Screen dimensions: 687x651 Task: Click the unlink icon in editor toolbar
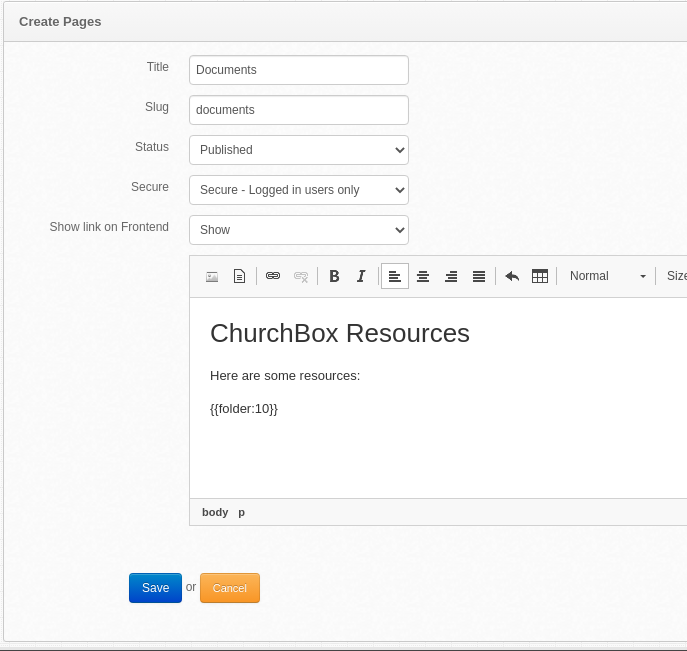click(301, 276)
